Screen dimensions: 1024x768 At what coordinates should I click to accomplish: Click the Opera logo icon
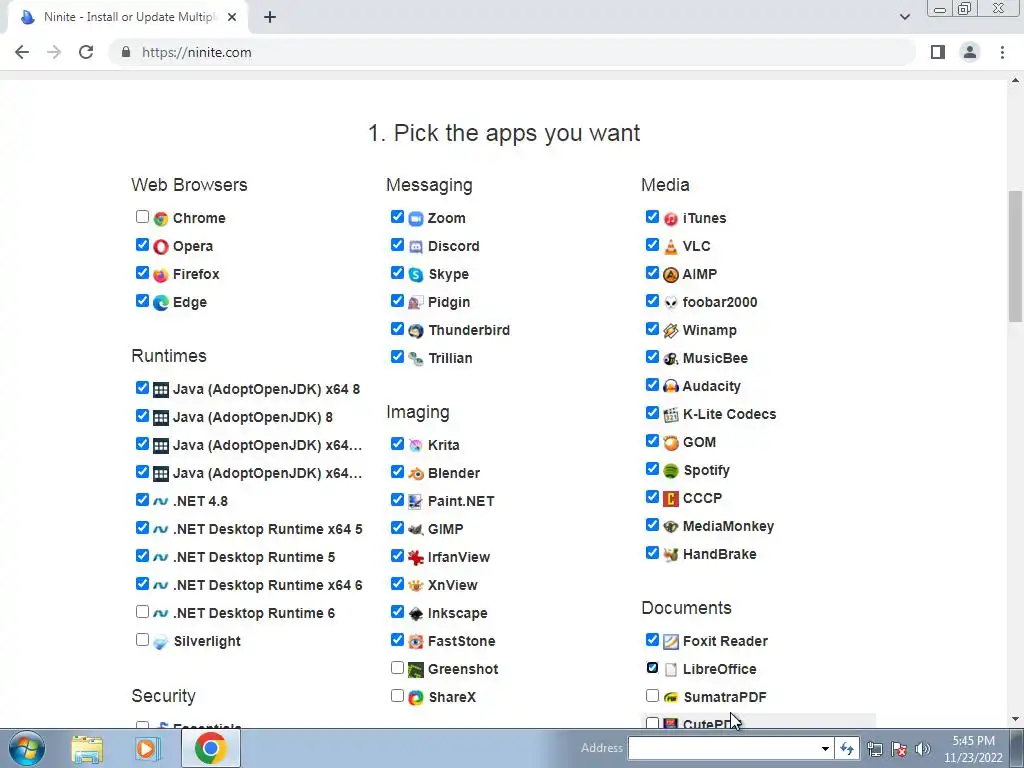[161, 246]
